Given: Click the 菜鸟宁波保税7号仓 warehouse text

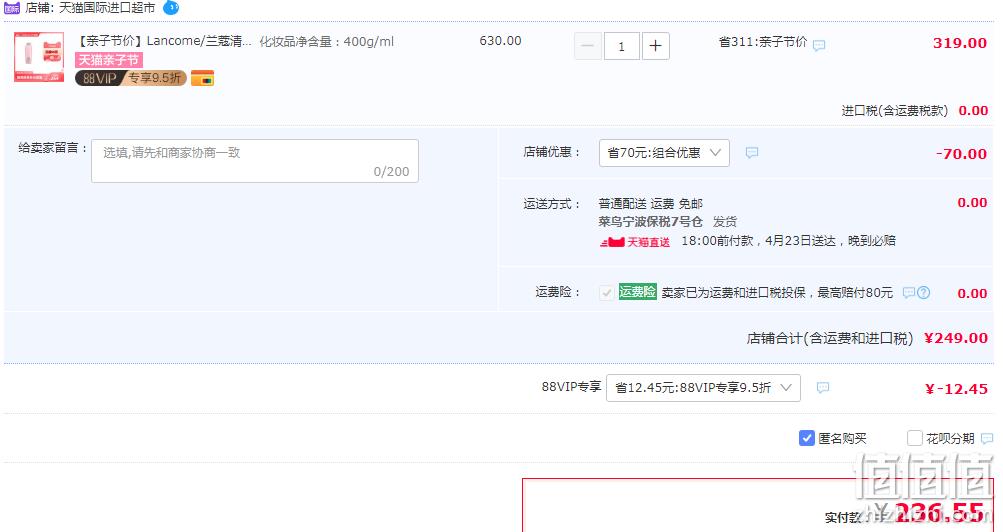Looking at the screenshot, I should click(x=651, y=222).
